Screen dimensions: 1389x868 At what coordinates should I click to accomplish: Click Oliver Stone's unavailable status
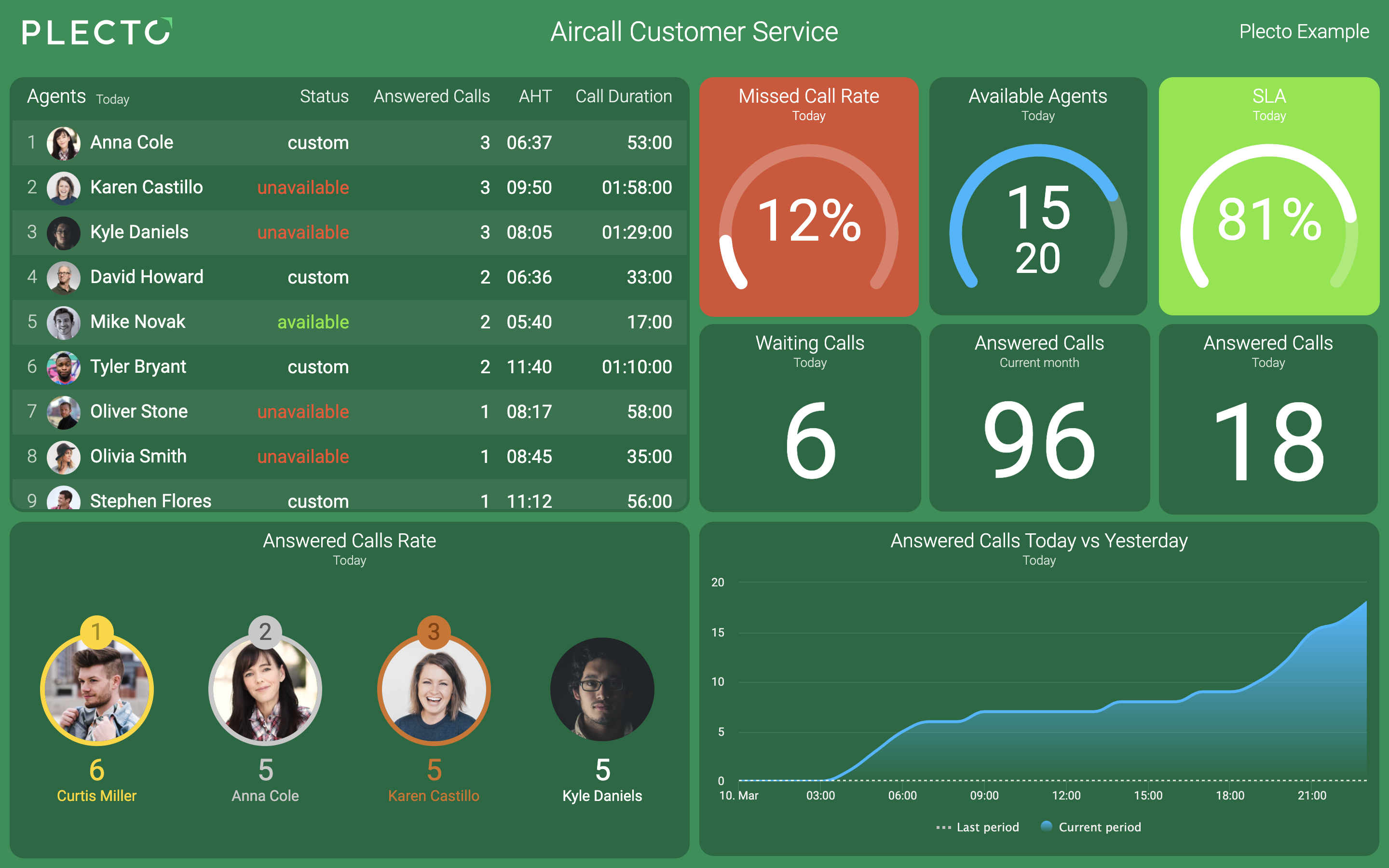[303, 412]
